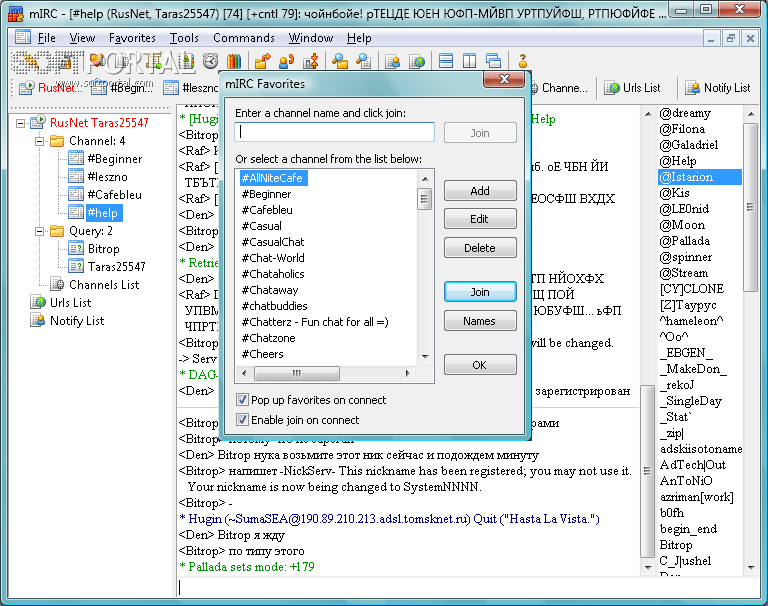The width and height of the screenshot is (768, 606).
Task: Select #Chatzone in the favorites list
Action: point(268,338)
